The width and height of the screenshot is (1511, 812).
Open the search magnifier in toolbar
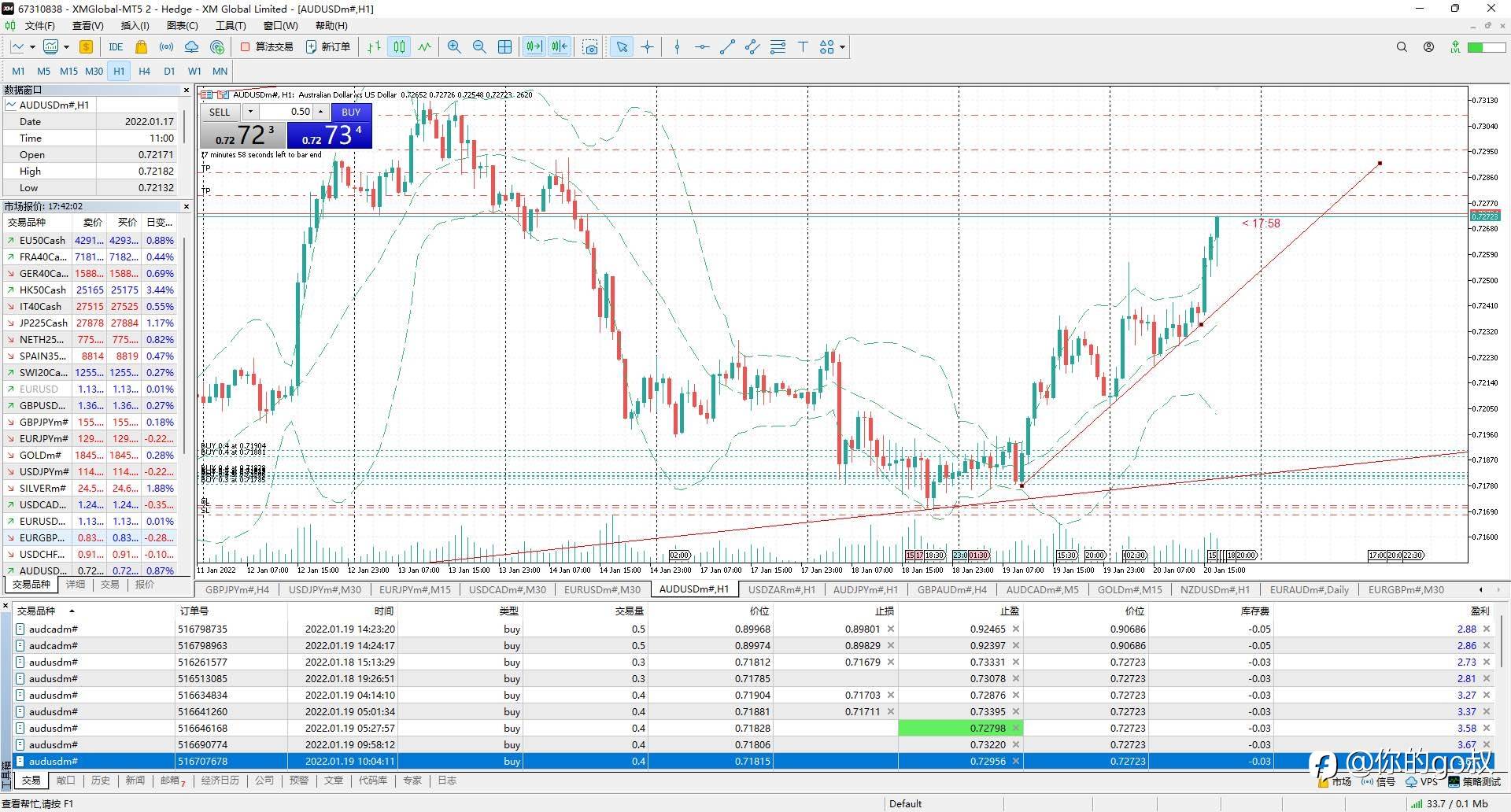[x=1402, y=47]
